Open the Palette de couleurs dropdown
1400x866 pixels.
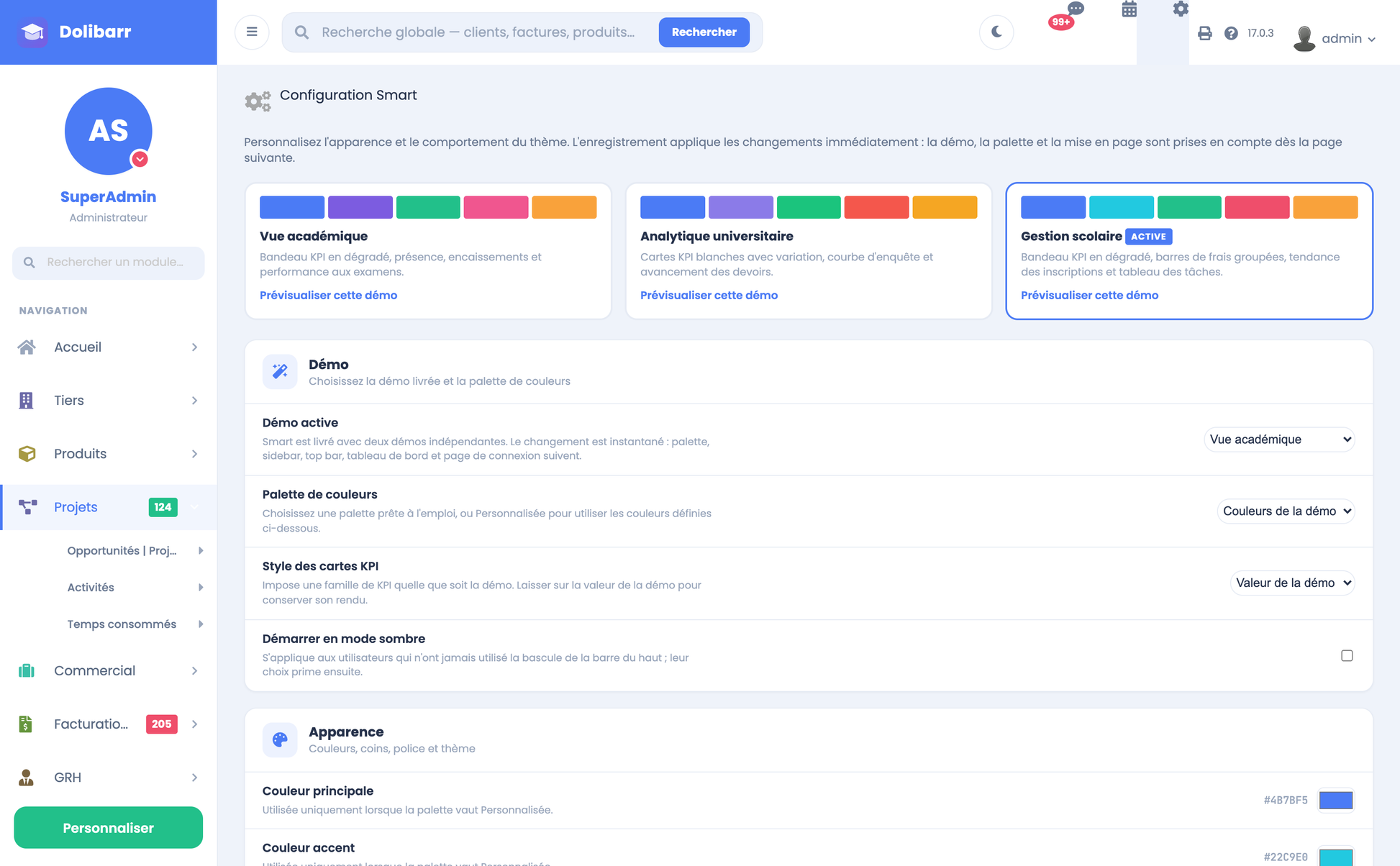pyautogui.click(x=1286, y=511)
